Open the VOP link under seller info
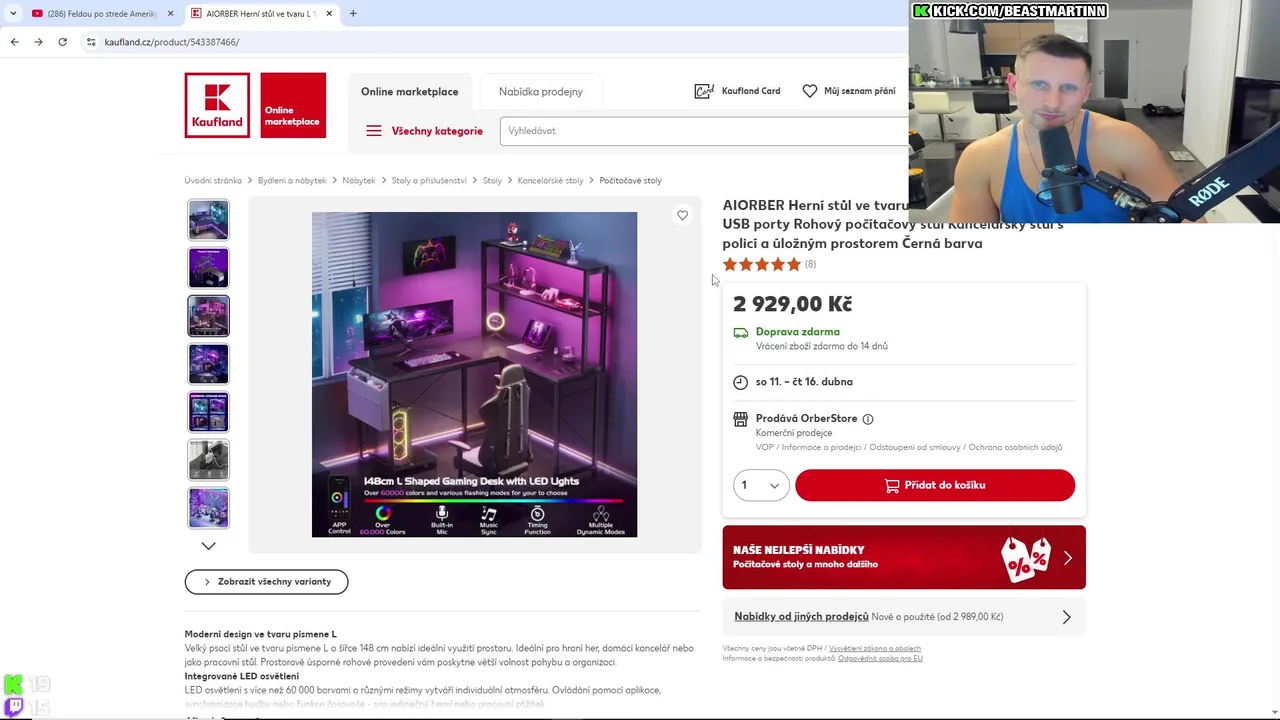Image resolution: width=1280 pixels, height=720 pixels. (764, 447)
